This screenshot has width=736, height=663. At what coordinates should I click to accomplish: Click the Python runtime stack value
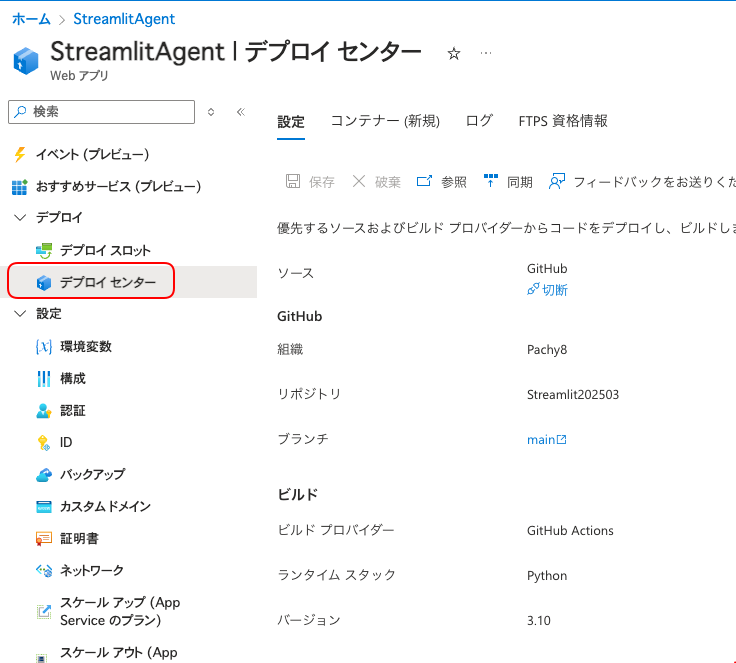[x=547, y=576]
